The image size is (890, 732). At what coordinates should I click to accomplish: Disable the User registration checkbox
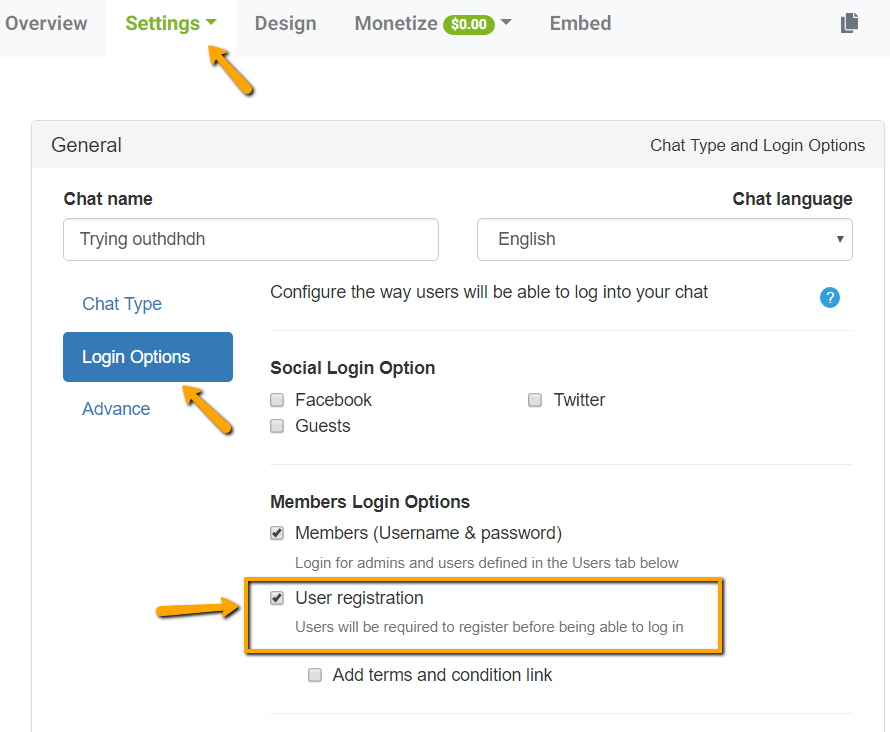point(277,598)
